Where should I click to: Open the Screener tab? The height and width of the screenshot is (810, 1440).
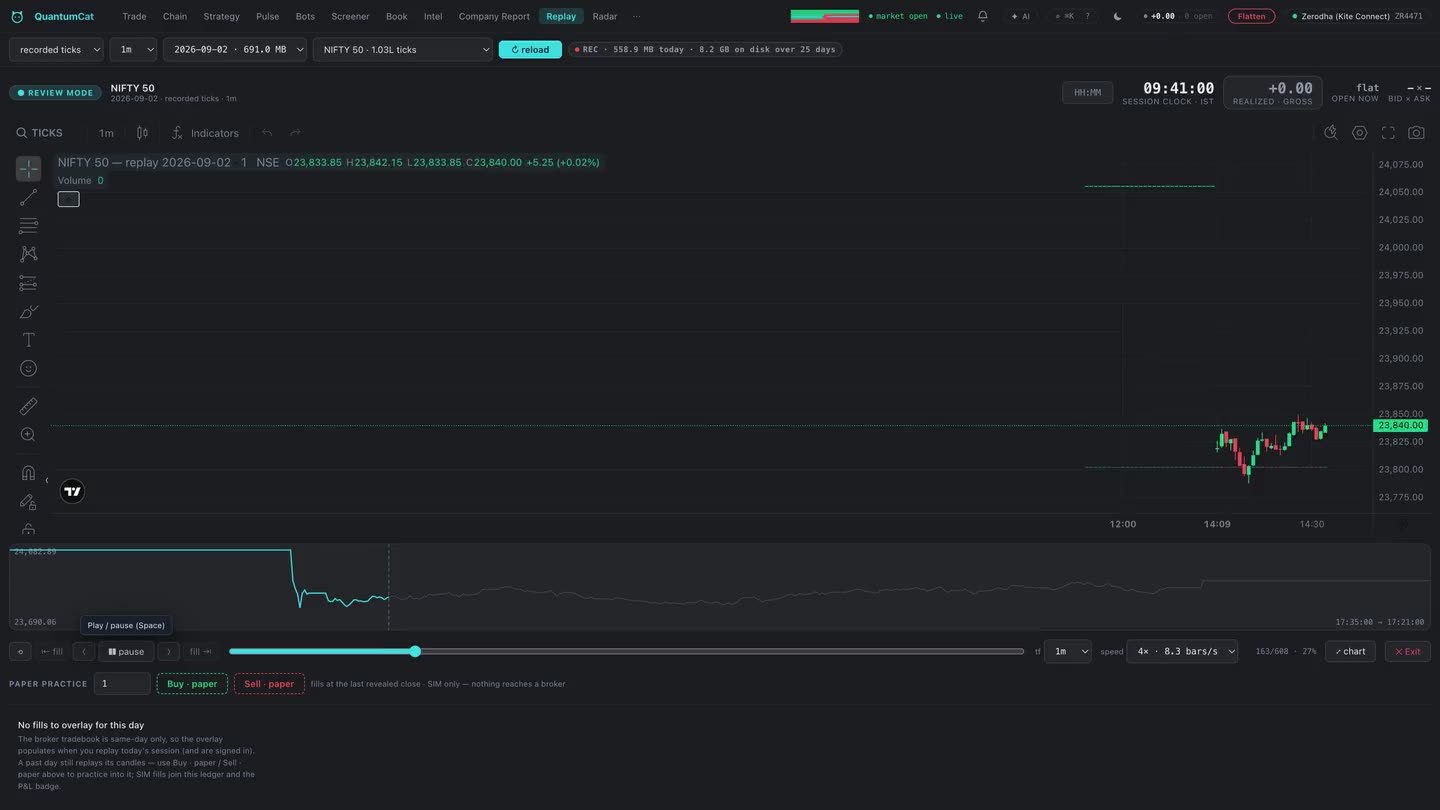point(350,16)
